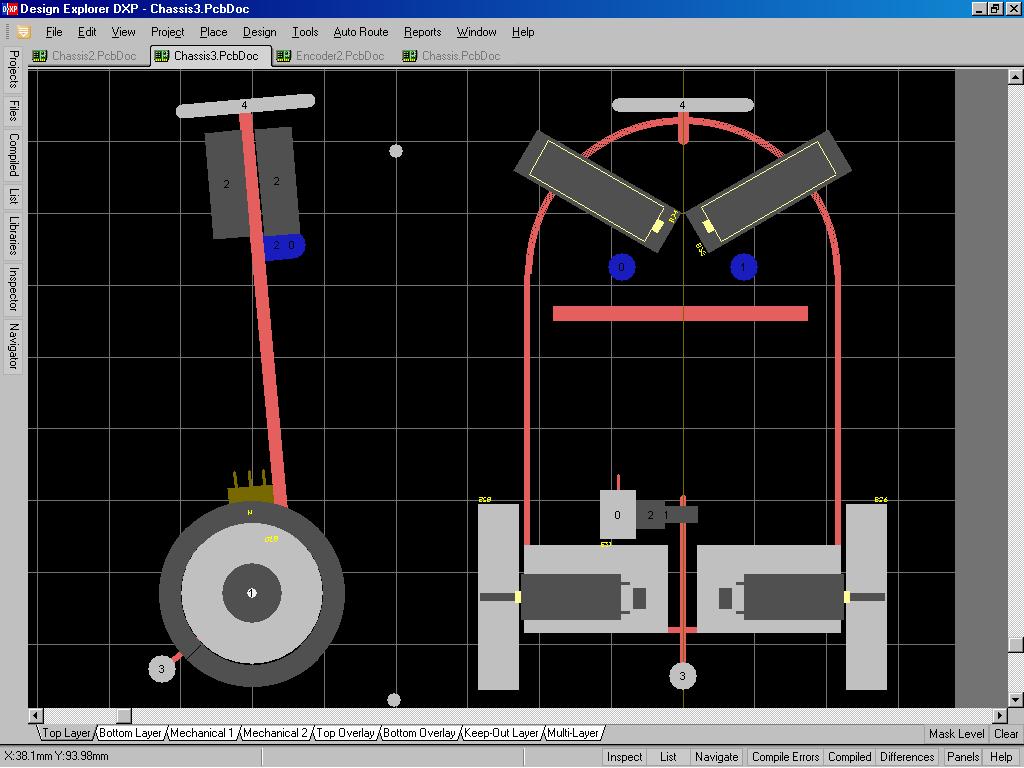This screenshot has width=1024, height=768.
Task: Click the wheel hub center pad
Action: [x=252, y=593]
